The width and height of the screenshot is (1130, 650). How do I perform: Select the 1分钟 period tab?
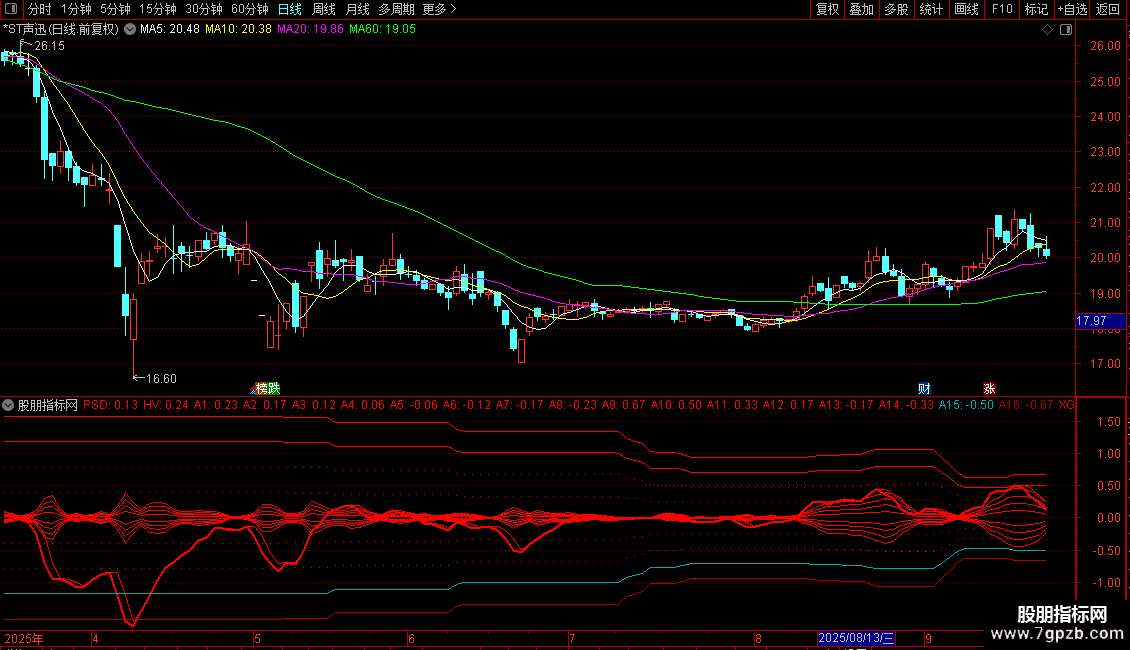click(x=76, y=9)
